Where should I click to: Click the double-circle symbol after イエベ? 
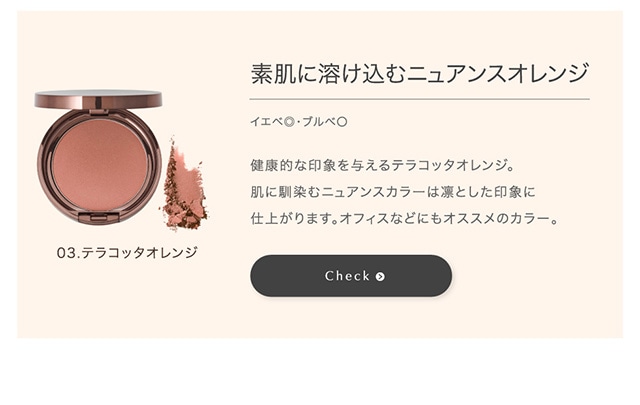tap(289, 122)
